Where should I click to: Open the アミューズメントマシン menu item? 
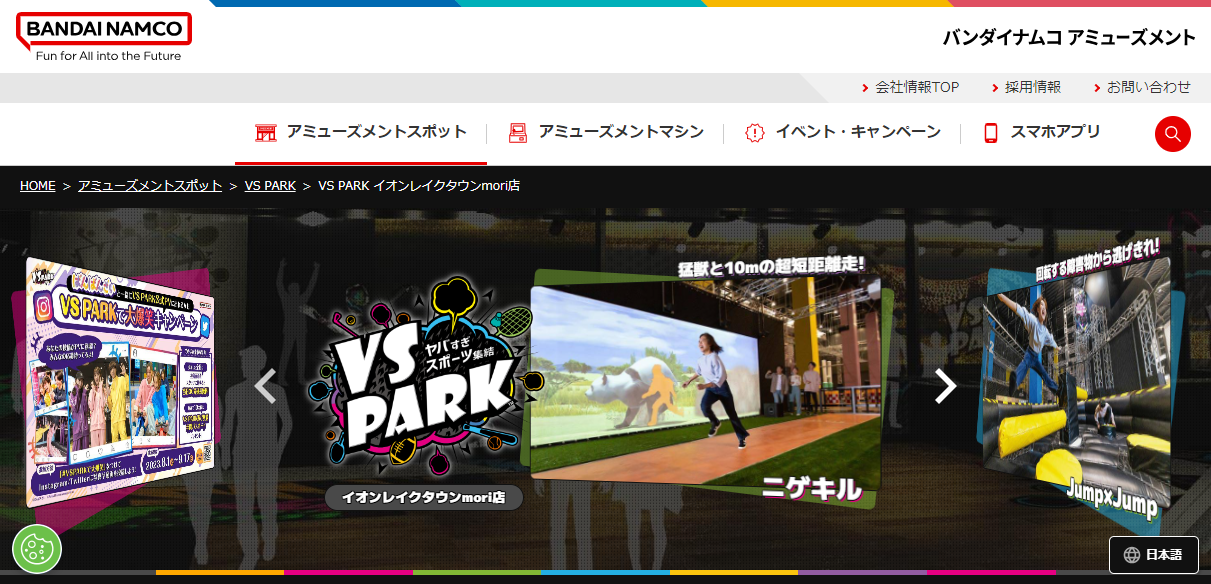620,132
